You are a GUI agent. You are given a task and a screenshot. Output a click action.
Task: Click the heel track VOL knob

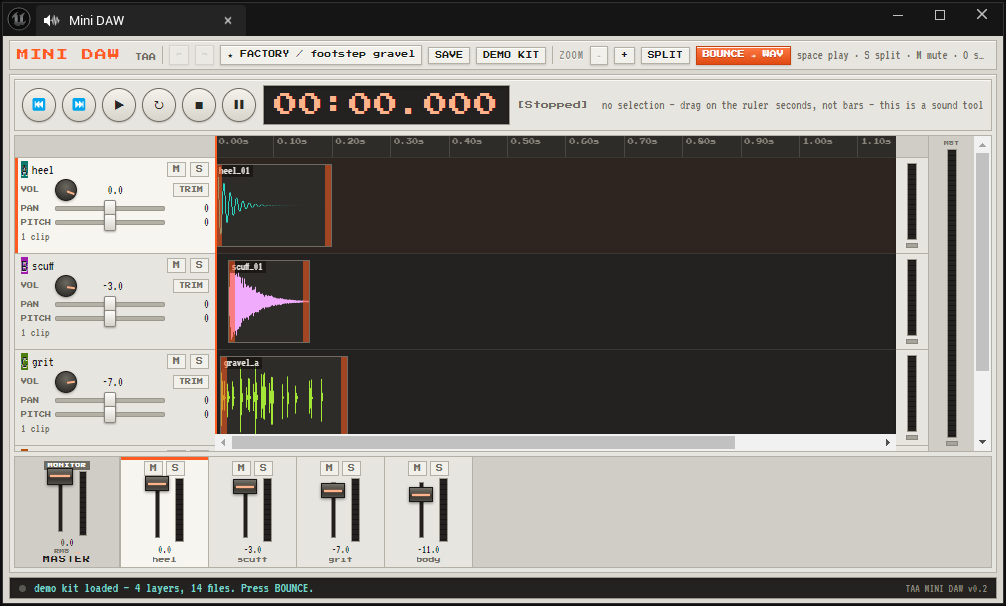click(x=65, y=190)
